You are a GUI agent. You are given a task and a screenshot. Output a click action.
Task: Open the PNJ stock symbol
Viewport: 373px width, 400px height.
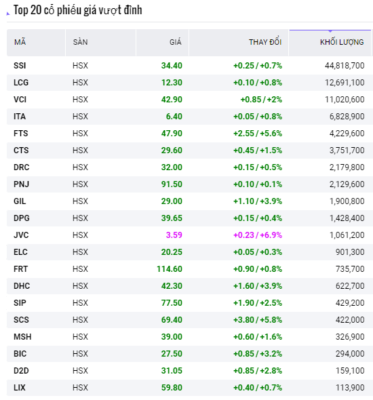(21, 184)
